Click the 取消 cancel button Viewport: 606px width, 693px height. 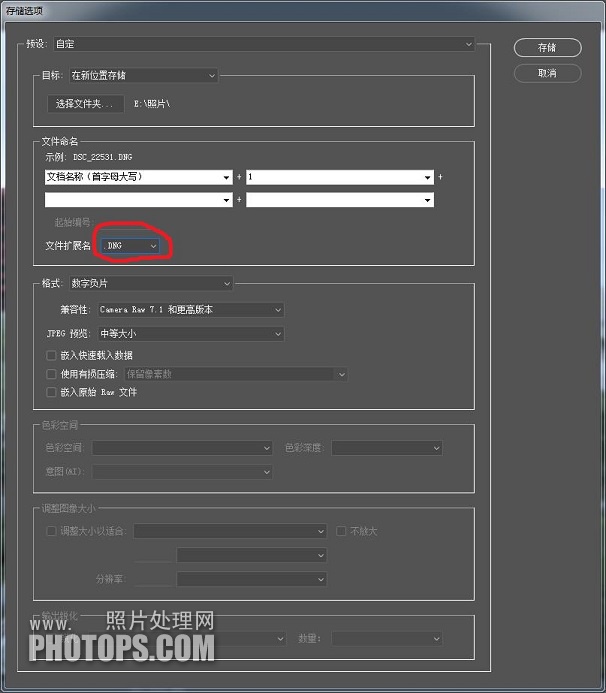547,73
